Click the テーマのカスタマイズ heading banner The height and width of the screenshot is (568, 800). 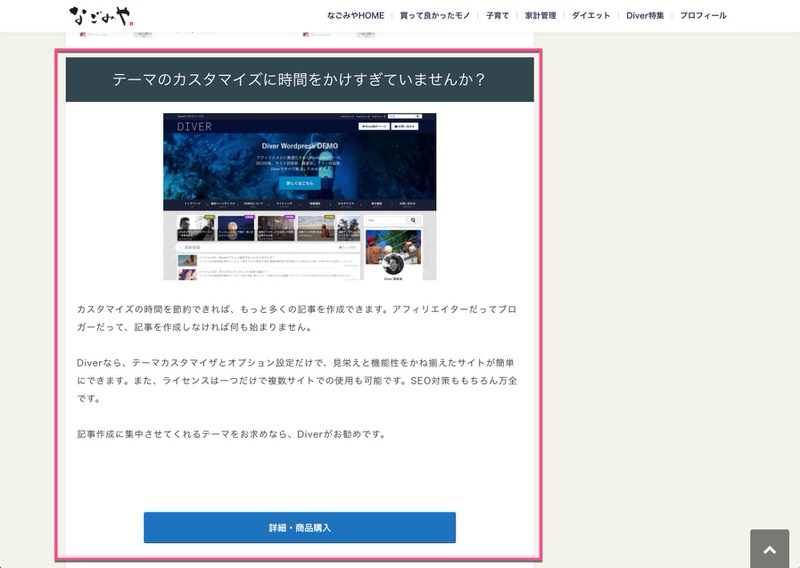coord(299,80)
